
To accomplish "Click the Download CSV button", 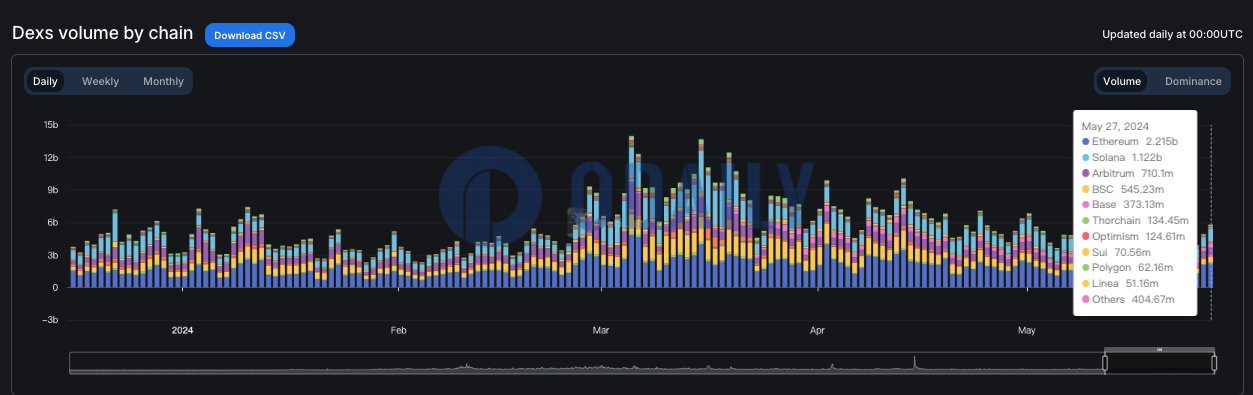I will [x=250, y=35].
